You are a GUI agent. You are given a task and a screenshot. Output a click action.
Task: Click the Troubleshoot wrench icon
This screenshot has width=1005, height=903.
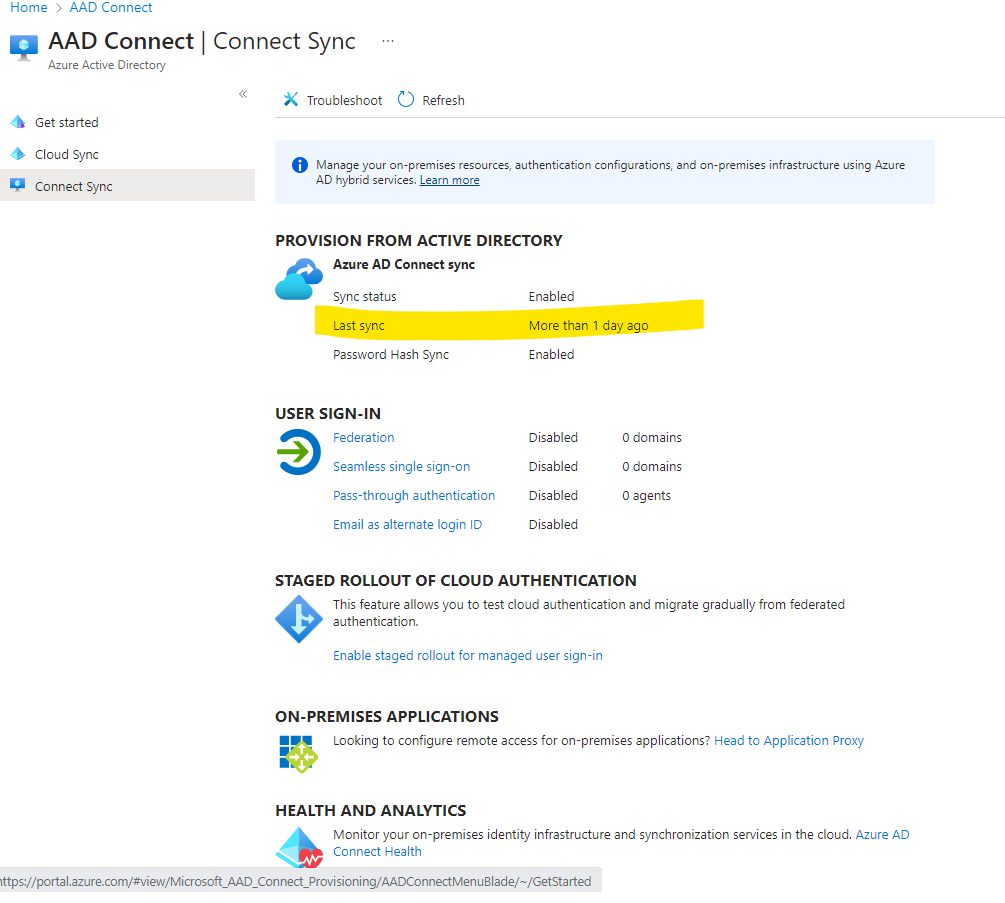pos(291,99)
